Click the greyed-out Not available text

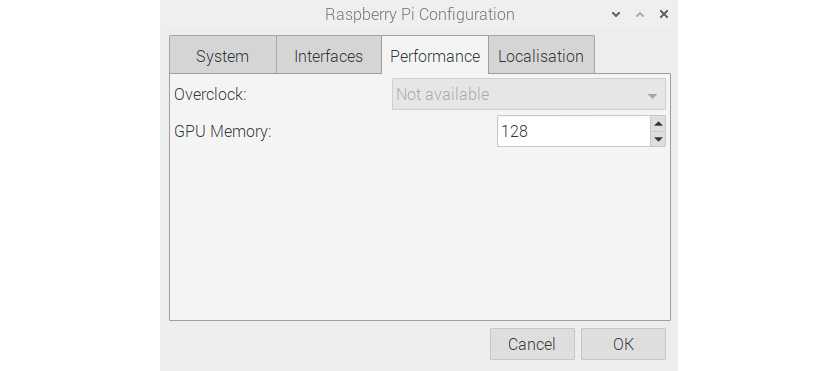tap(443, 95)
